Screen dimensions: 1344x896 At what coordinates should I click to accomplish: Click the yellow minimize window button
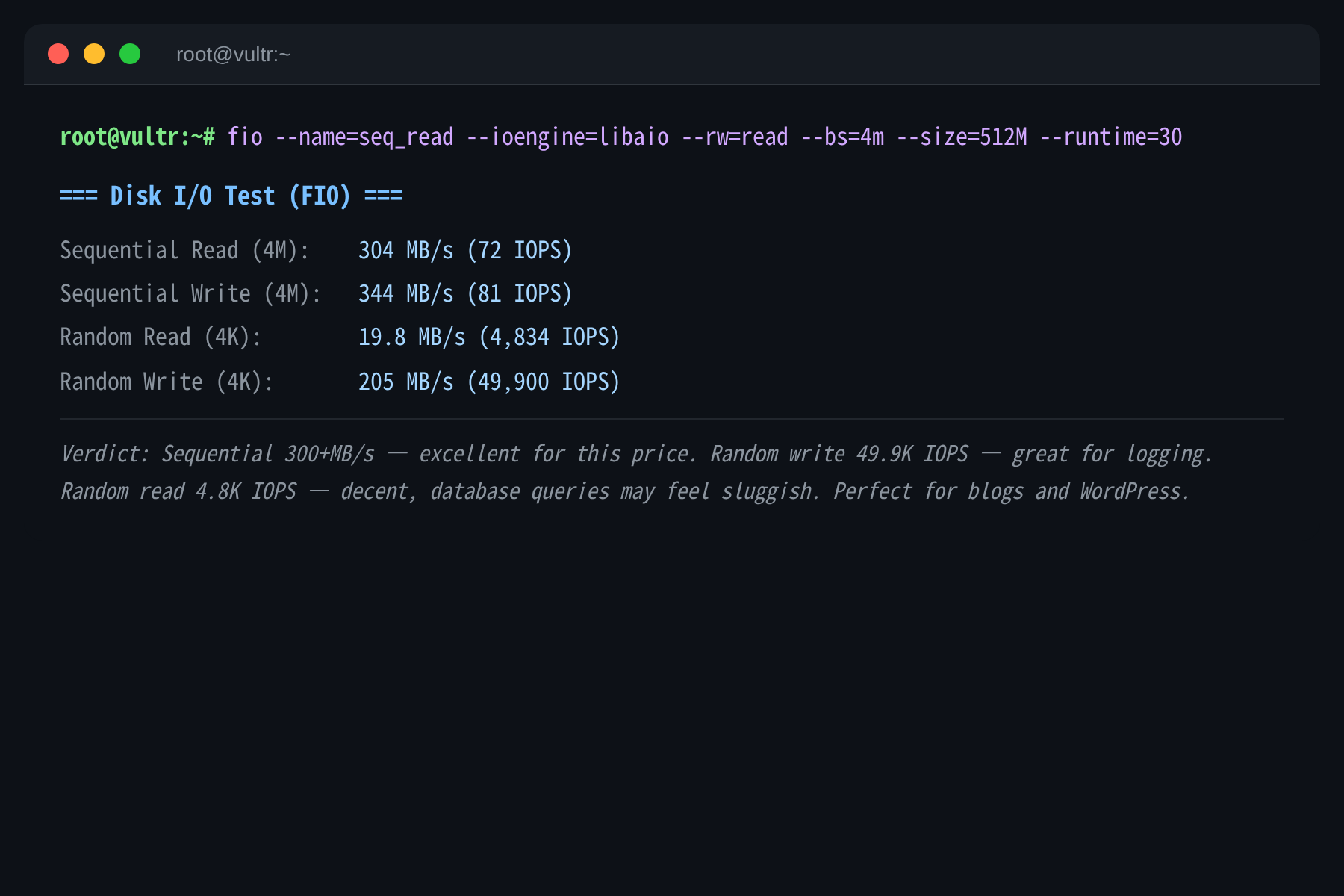(94, 54)
